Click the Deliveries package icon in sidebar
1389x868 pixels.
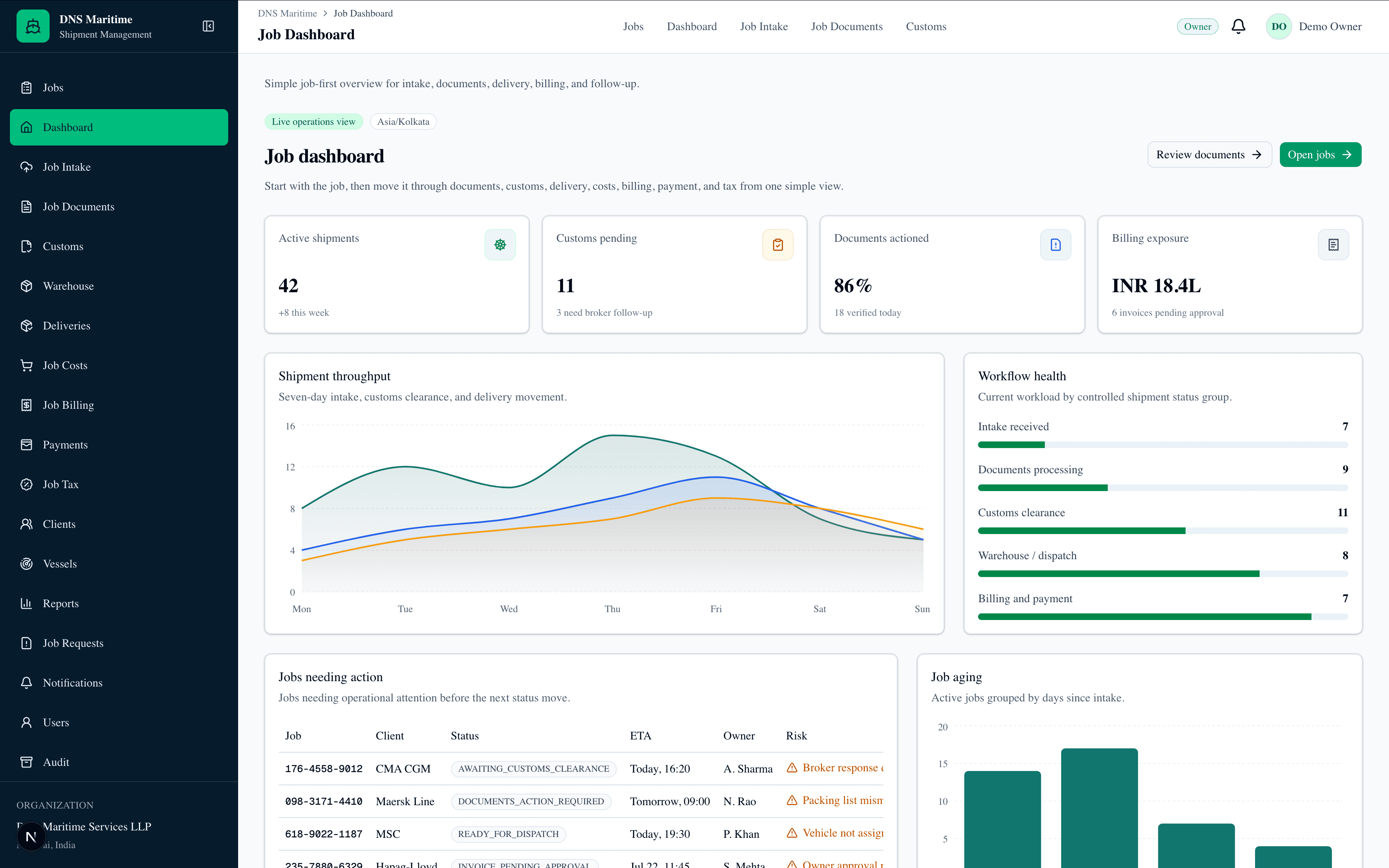pos(26,326)
